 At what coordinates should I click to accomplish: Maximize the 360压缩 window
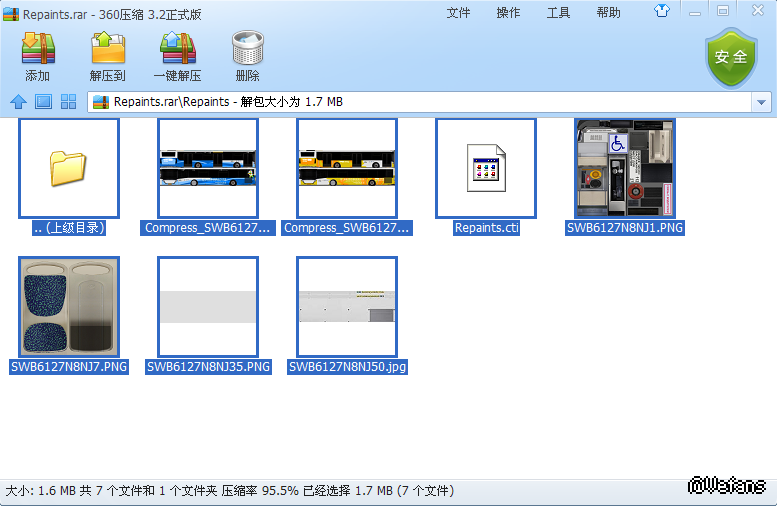pos(723,11)
